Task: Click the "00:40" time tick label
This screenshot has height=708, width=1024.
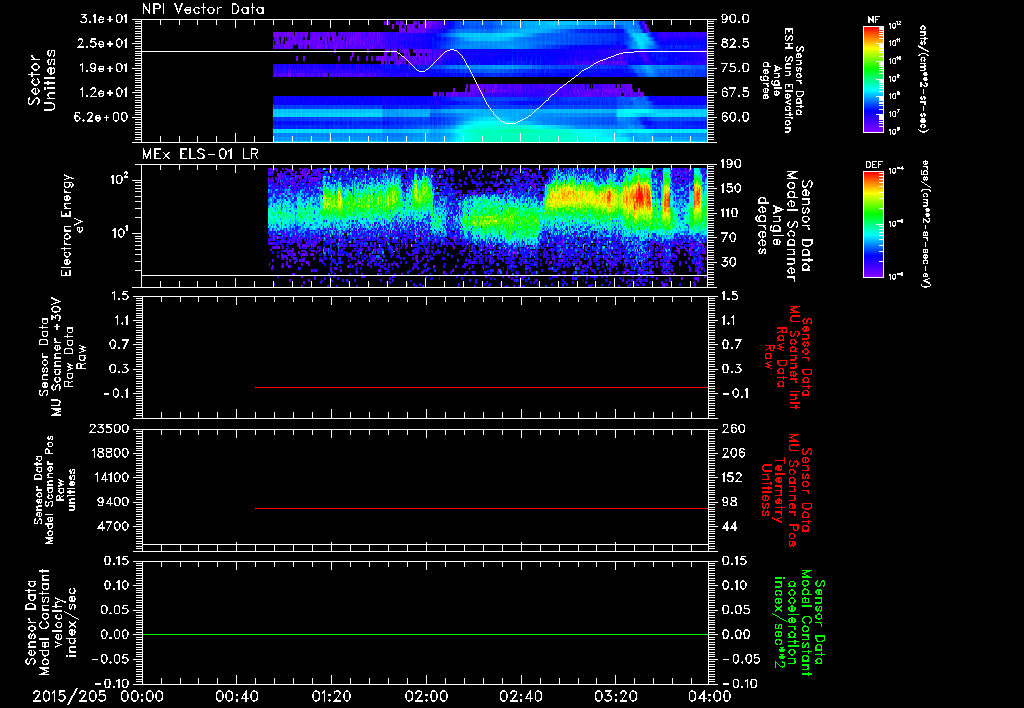Action: tap(236, 696)
